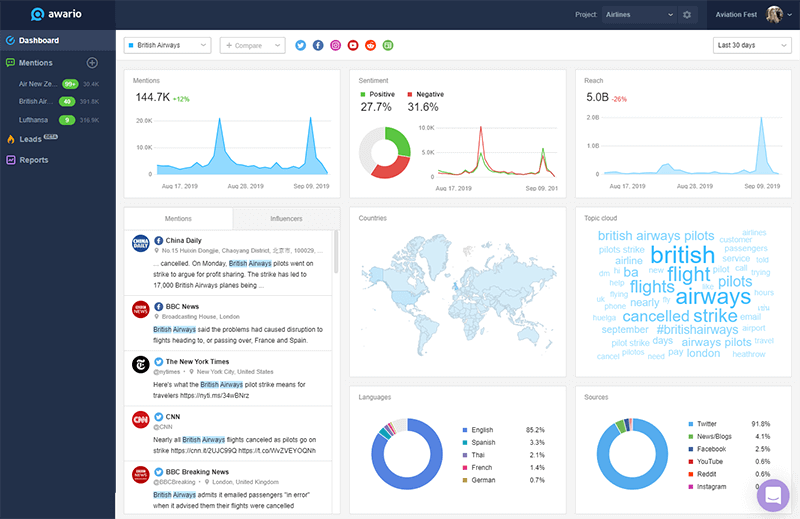The width and height of the screenshot is (800, 519).
Task: Open Leads in the sidebar
Action: [31, 139]
